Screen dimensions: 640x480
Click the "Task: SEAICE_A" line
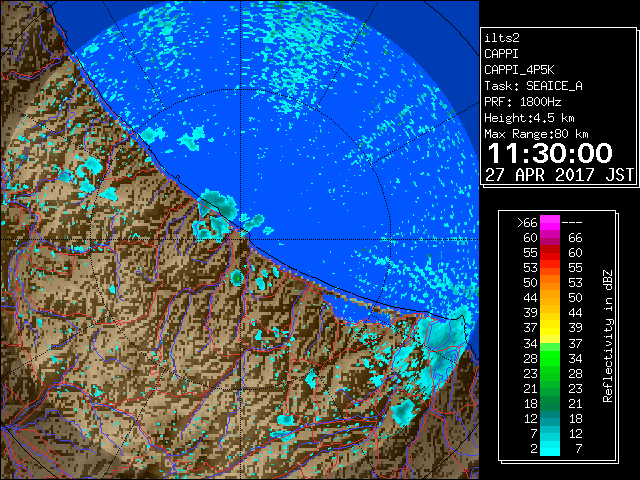(x=533, y=86)
